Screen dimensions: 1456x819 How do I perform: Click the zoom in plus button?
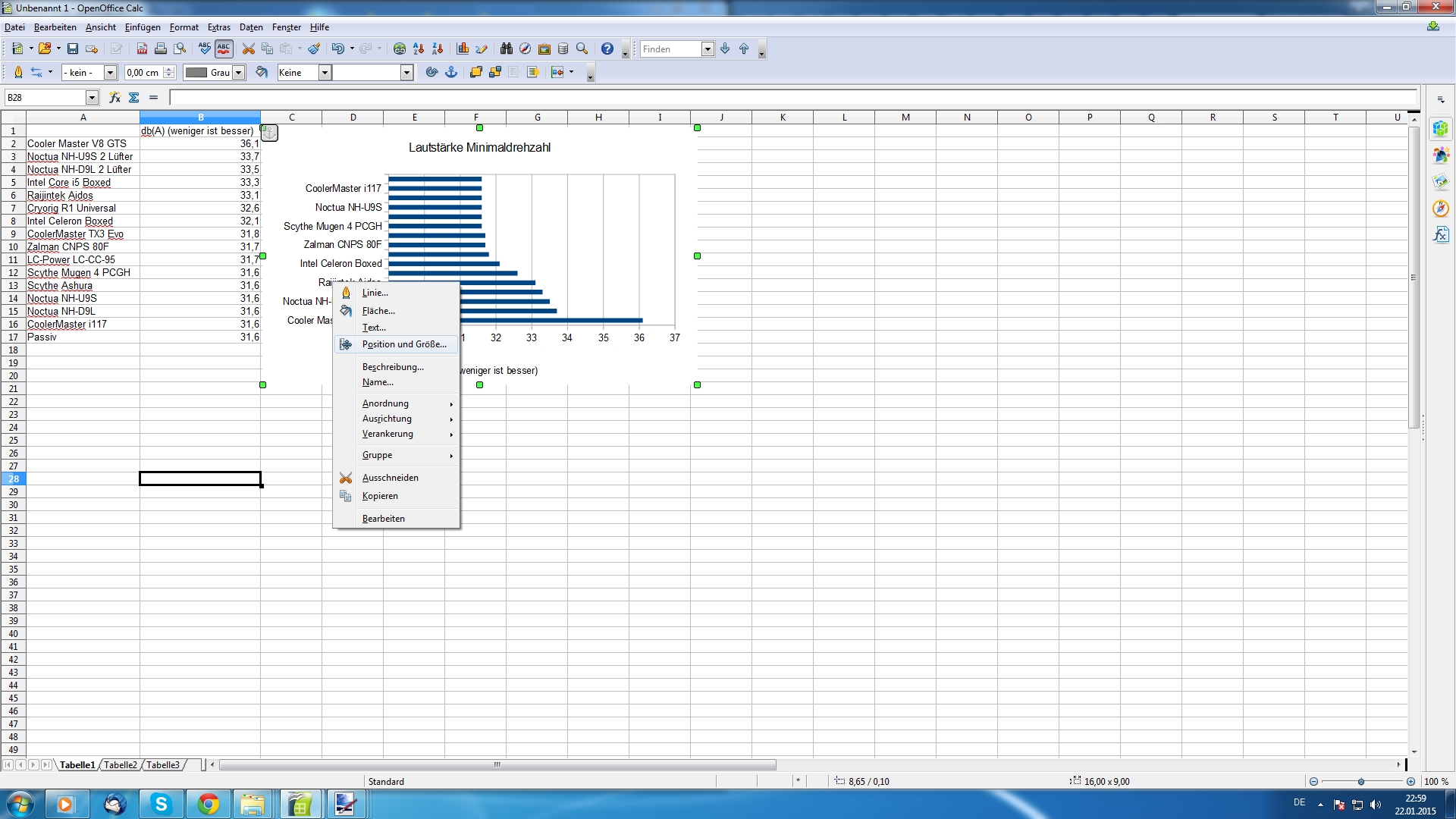pos(1410,782)
